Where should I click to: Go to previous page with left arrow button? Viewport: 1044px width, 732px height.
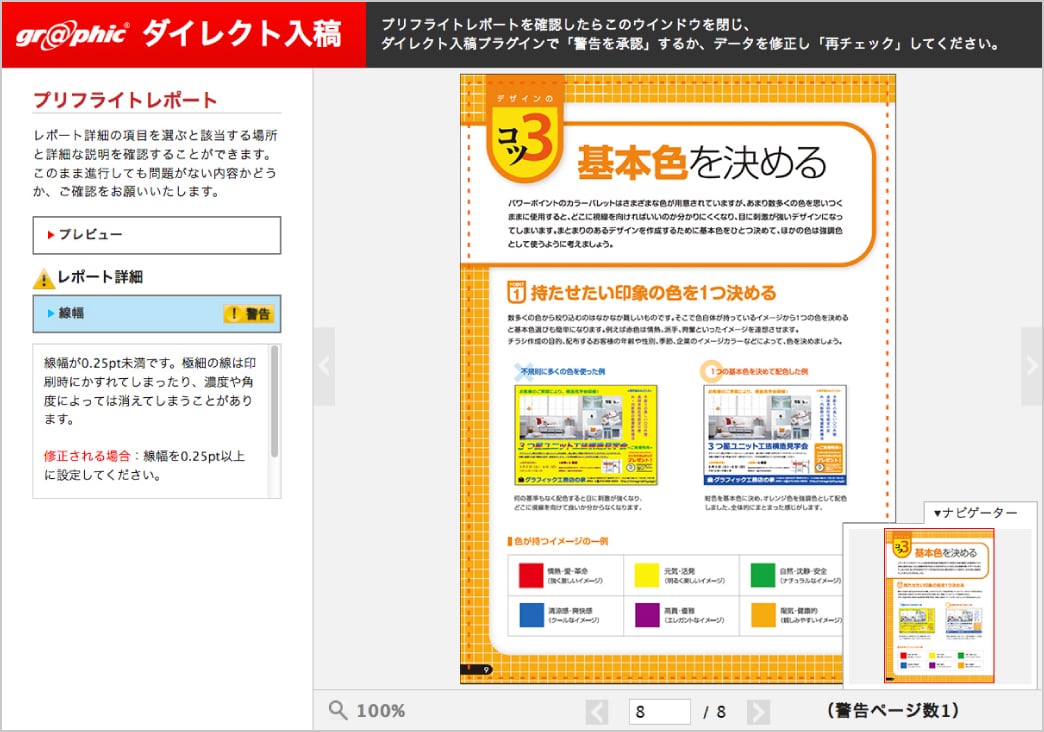pos(597,712)
